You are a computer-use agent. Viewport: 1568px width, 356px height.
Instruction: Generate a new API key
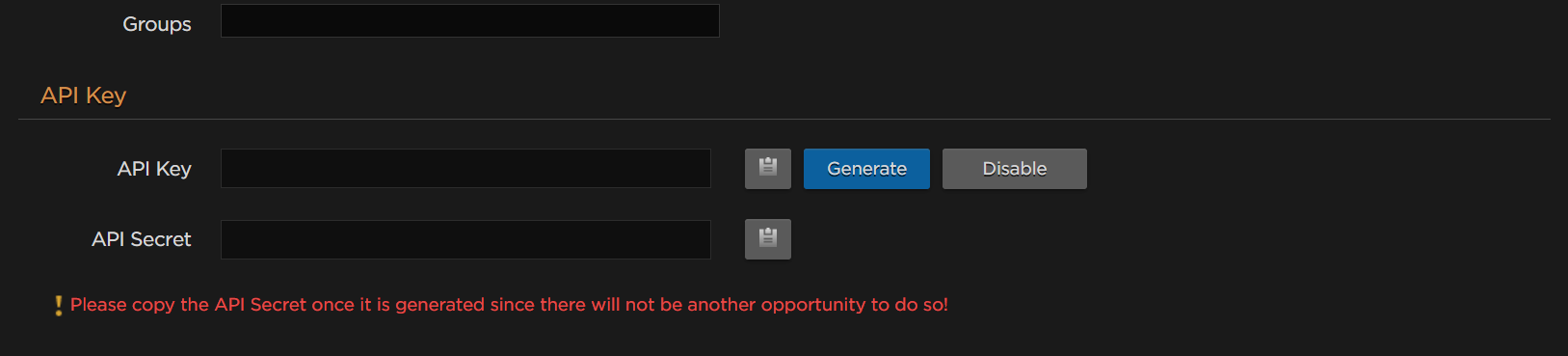(x=866, y=168)
